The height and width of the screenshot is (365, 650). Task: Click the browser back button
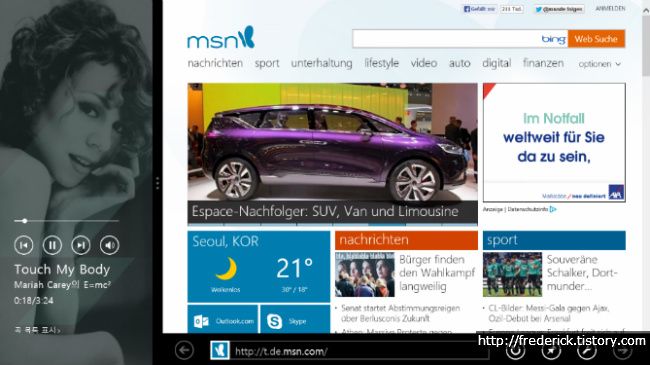[x=184, y=350]
